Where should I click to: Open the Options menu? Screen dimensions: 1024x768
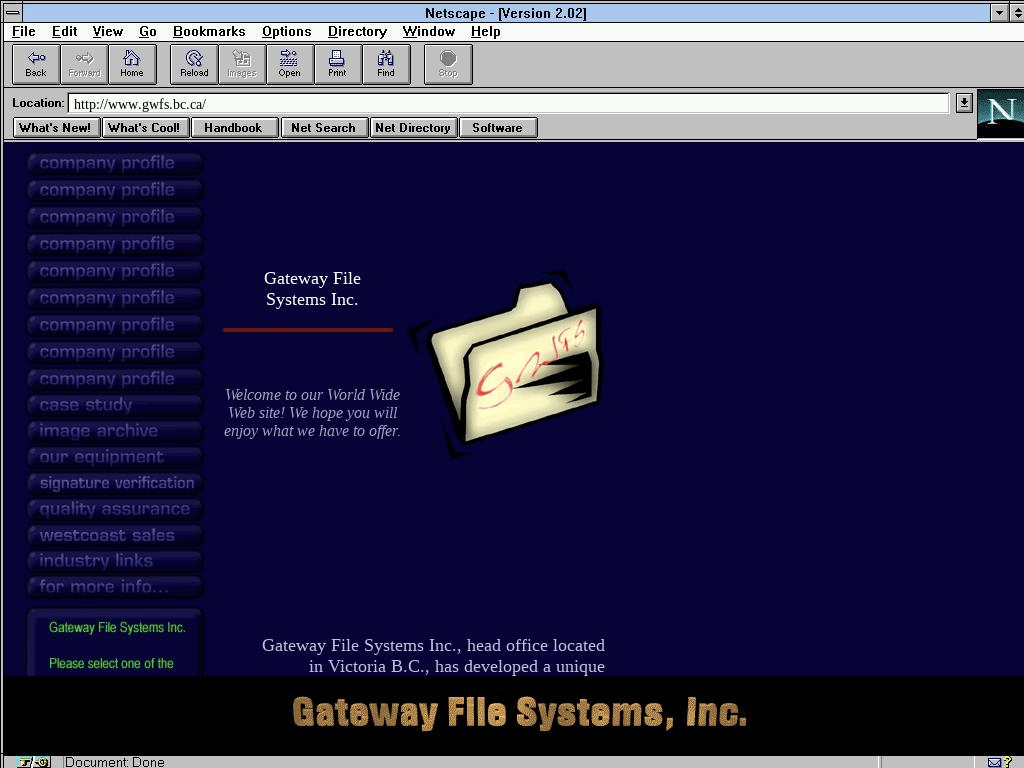(x=287, y=31)
